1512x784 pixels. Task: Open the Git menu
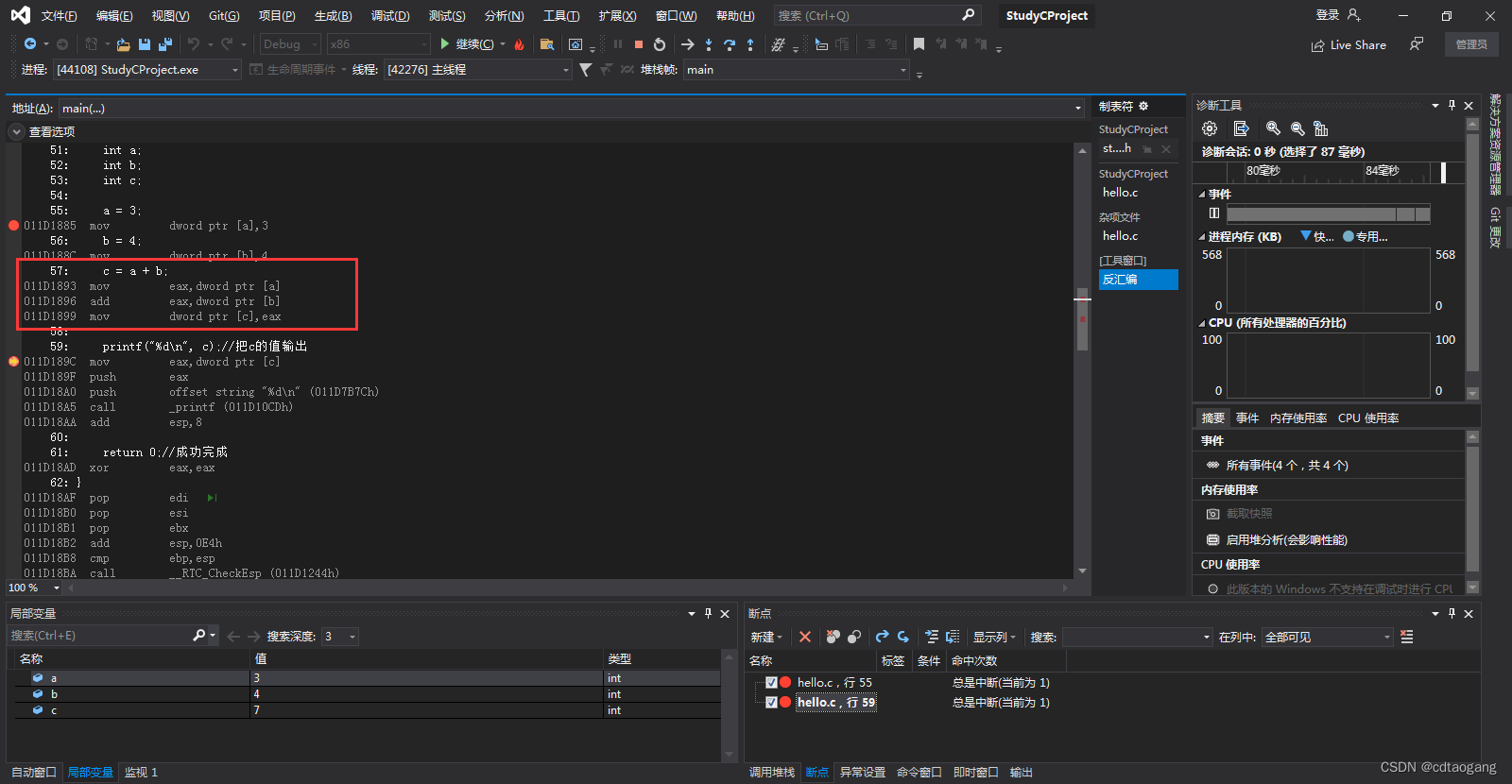point(224,15)
